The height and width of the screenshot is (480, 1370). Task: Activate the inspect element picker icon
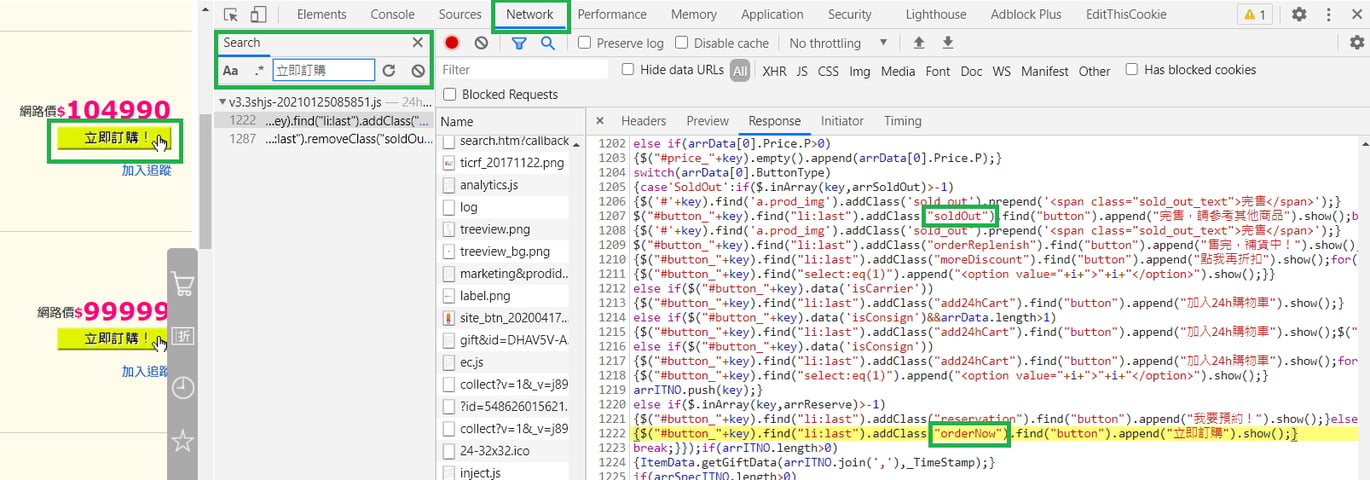pos(231,14)
